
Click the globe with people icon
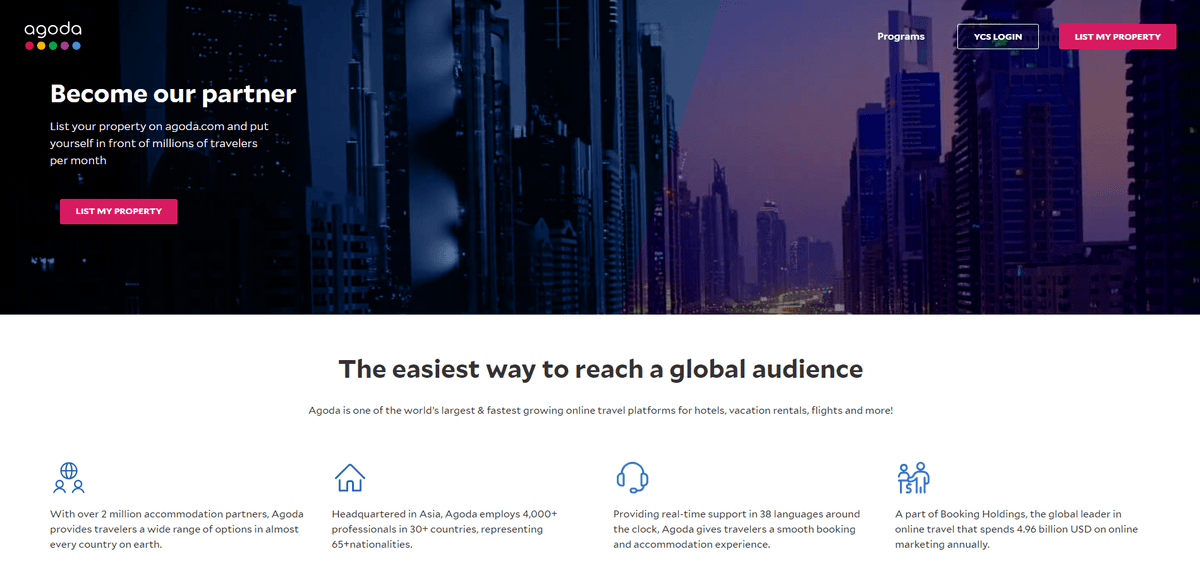69,477
